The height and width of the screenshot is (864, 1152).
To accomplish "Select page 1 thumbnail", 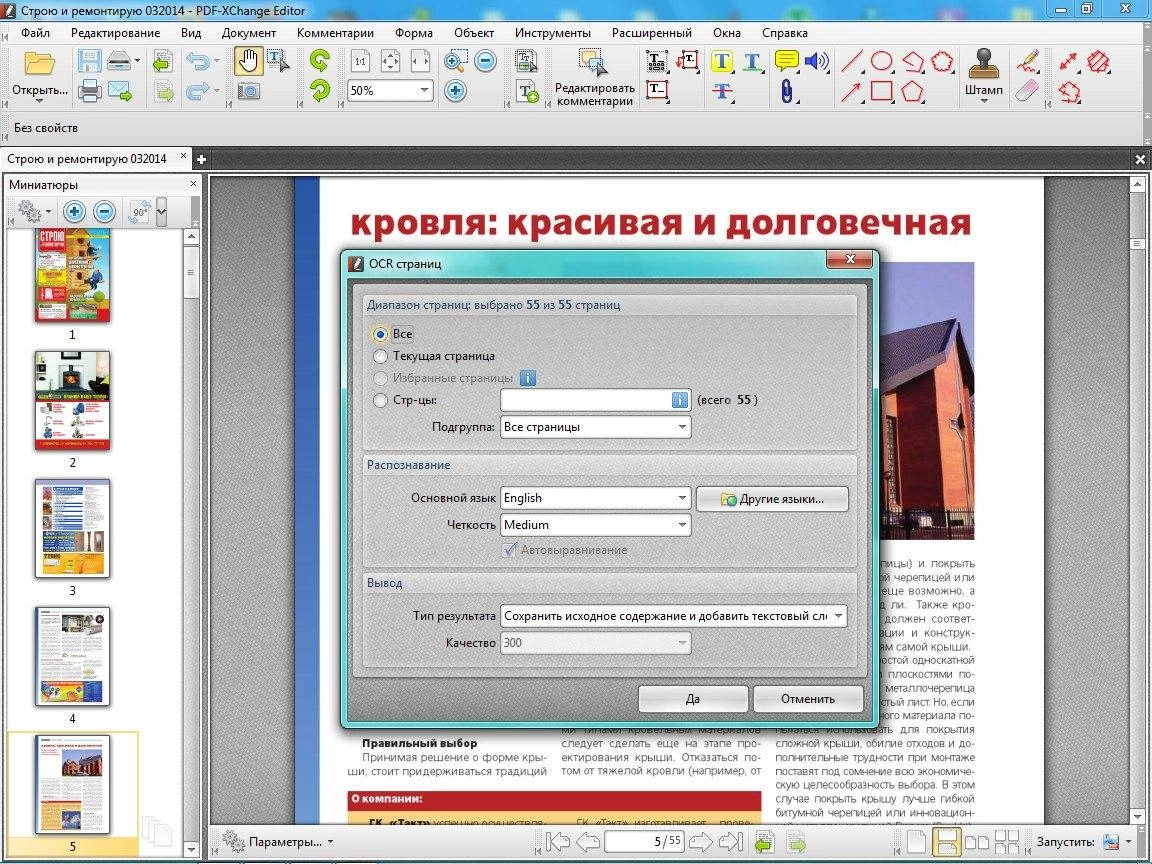I will click(x=72, y=276).
